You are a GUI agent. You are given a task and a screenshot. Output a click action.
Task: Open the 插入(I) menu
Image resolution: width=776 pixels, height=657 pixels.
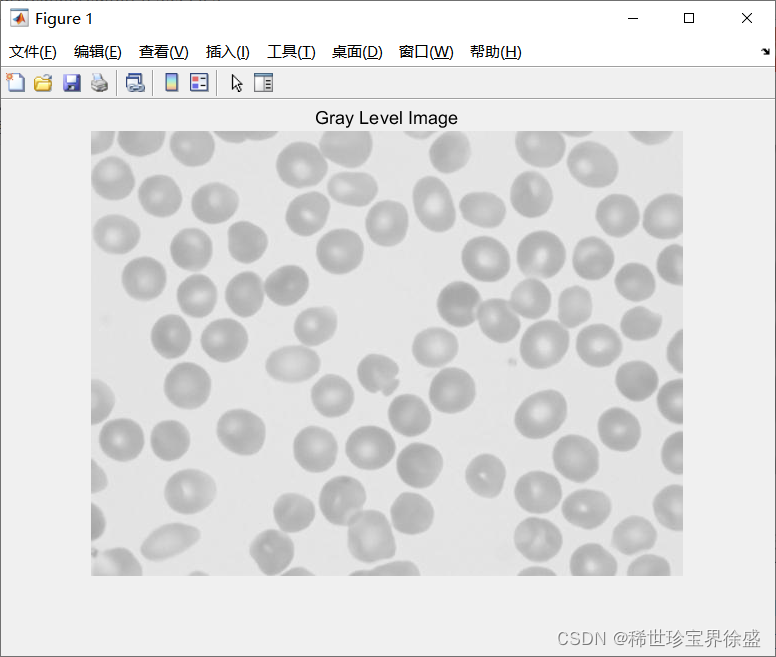pyautogui.click(x=227, y=52)
